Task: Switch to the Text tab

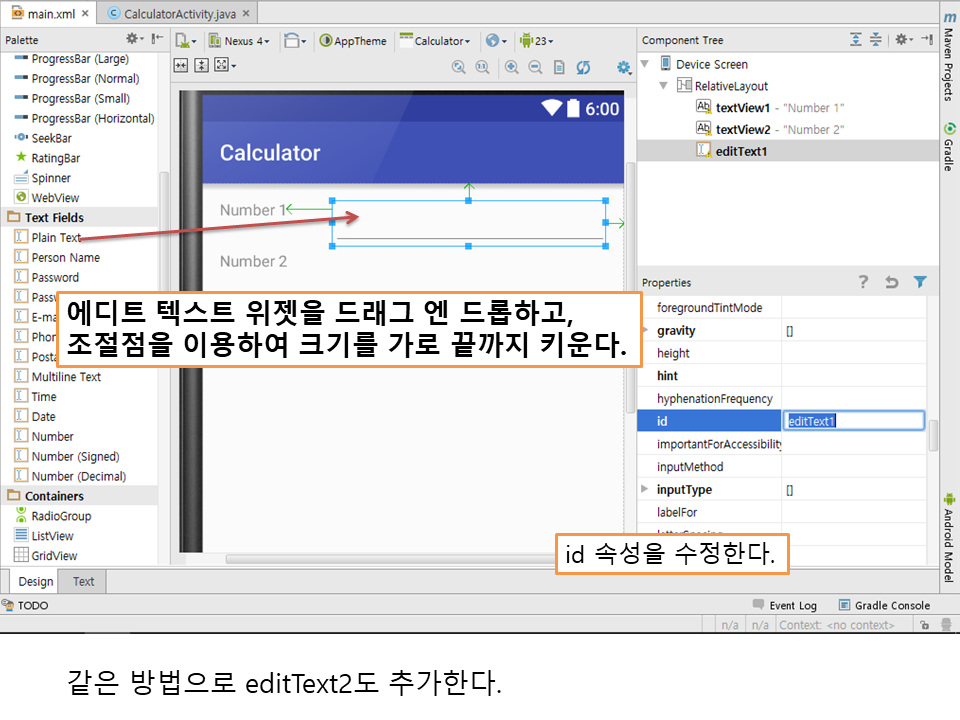Action: pyautogui.click(x=84, y=581)
